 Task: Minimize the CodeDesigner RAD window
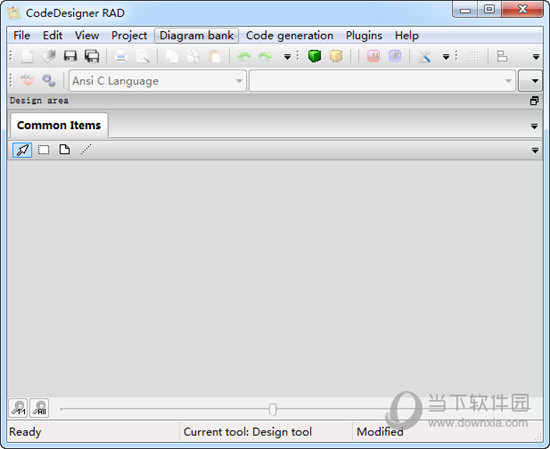pyautogui.click(x=465, y=10)
